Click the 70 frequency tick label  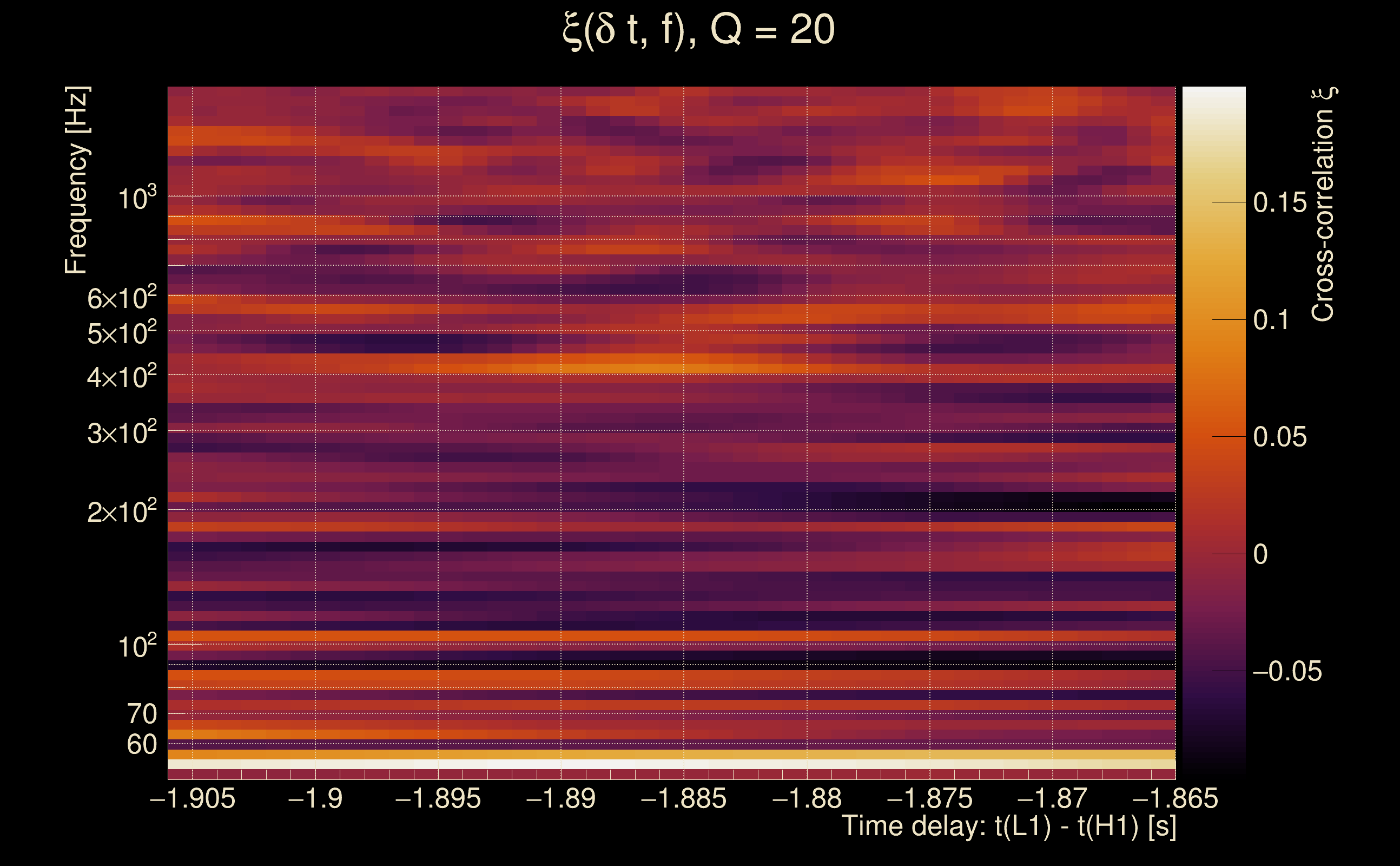(x=141, y=714)
